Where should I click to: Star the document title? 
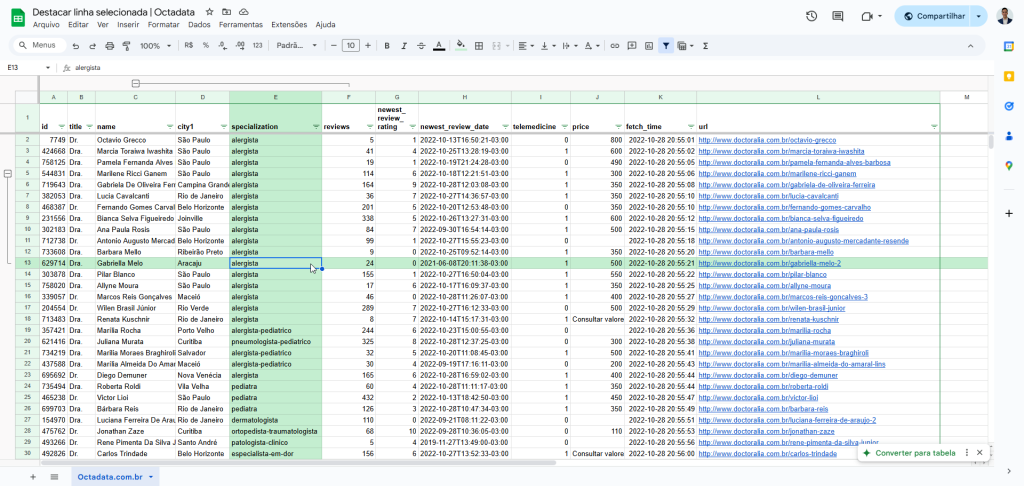point(209,12)
